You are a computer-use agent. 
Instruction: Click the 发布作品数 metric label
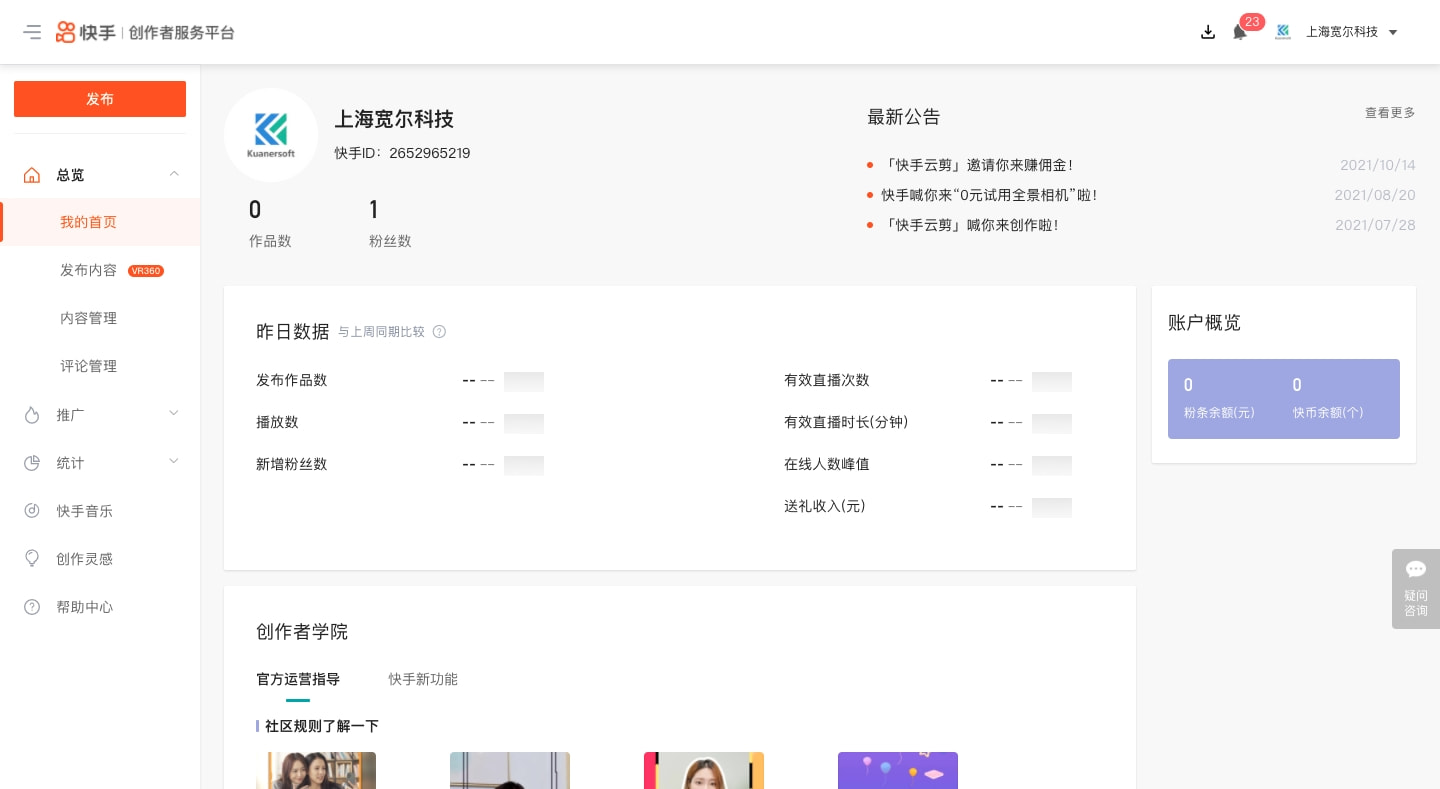(x=292, y=380)
